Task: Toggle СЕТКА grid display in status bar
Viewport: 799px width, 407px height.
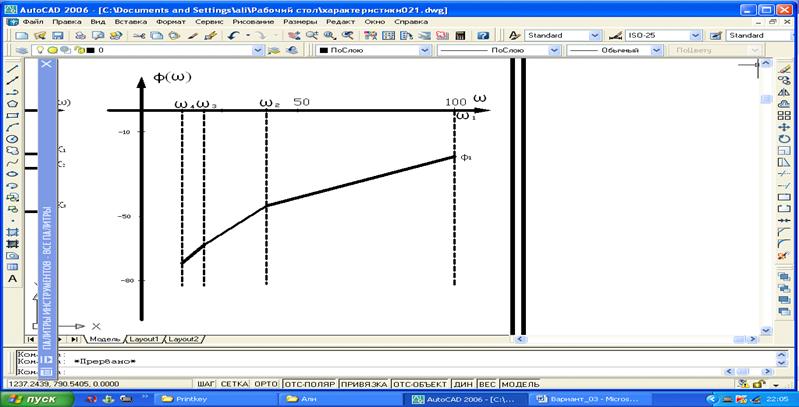Action: 234,384
